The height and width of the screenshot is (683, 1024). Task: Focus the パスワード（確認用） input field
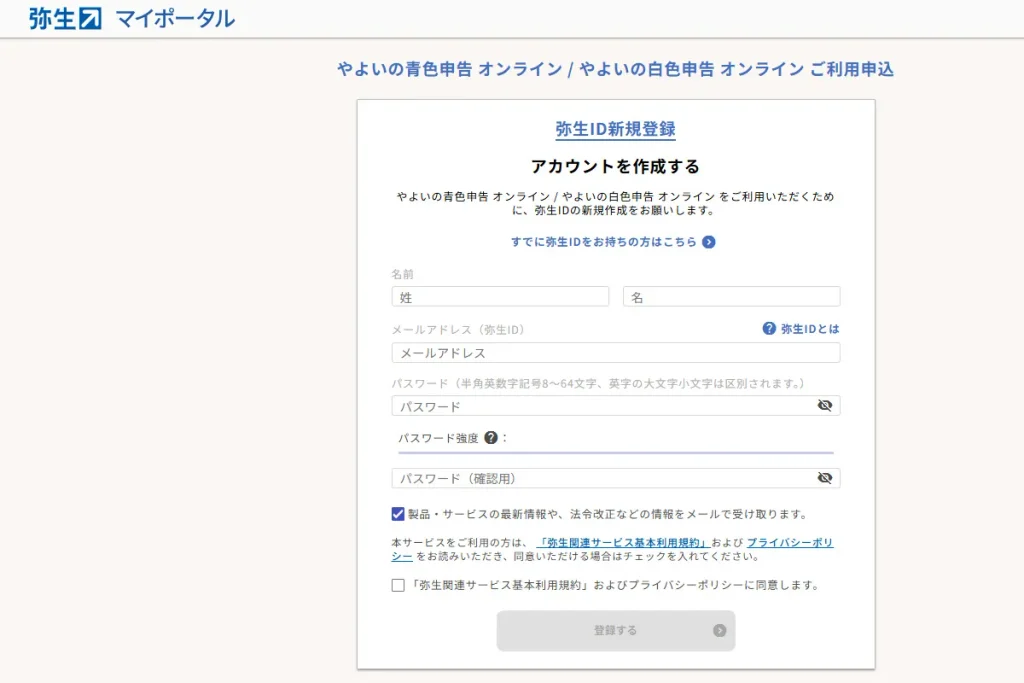(616, 478)
